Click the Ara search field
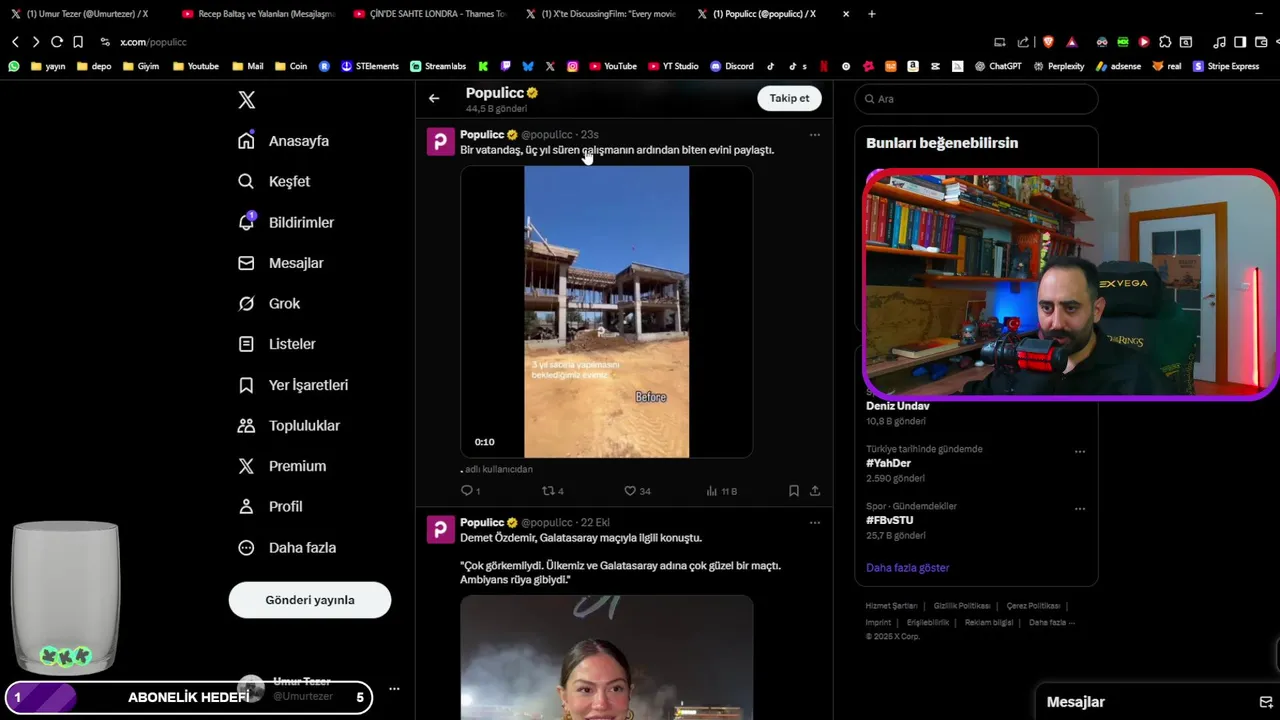The width and height of the screenshot is (1280, 720). coord(976,99)
